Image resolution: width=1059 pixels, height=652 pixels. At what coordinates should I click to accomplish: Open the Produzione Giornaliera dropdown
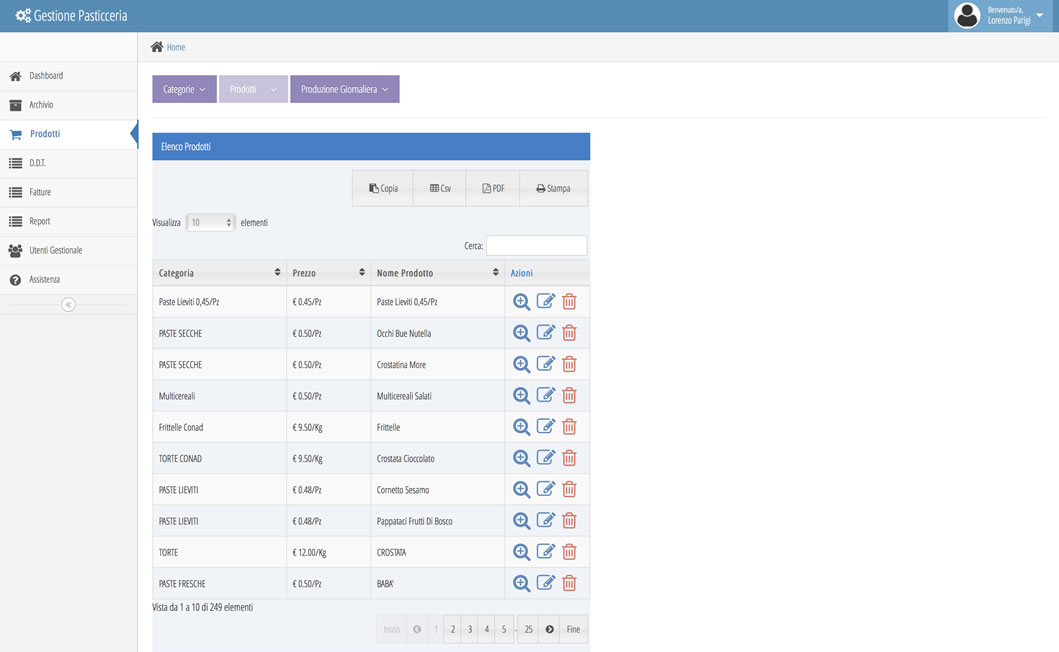click(x=344, y=89)
